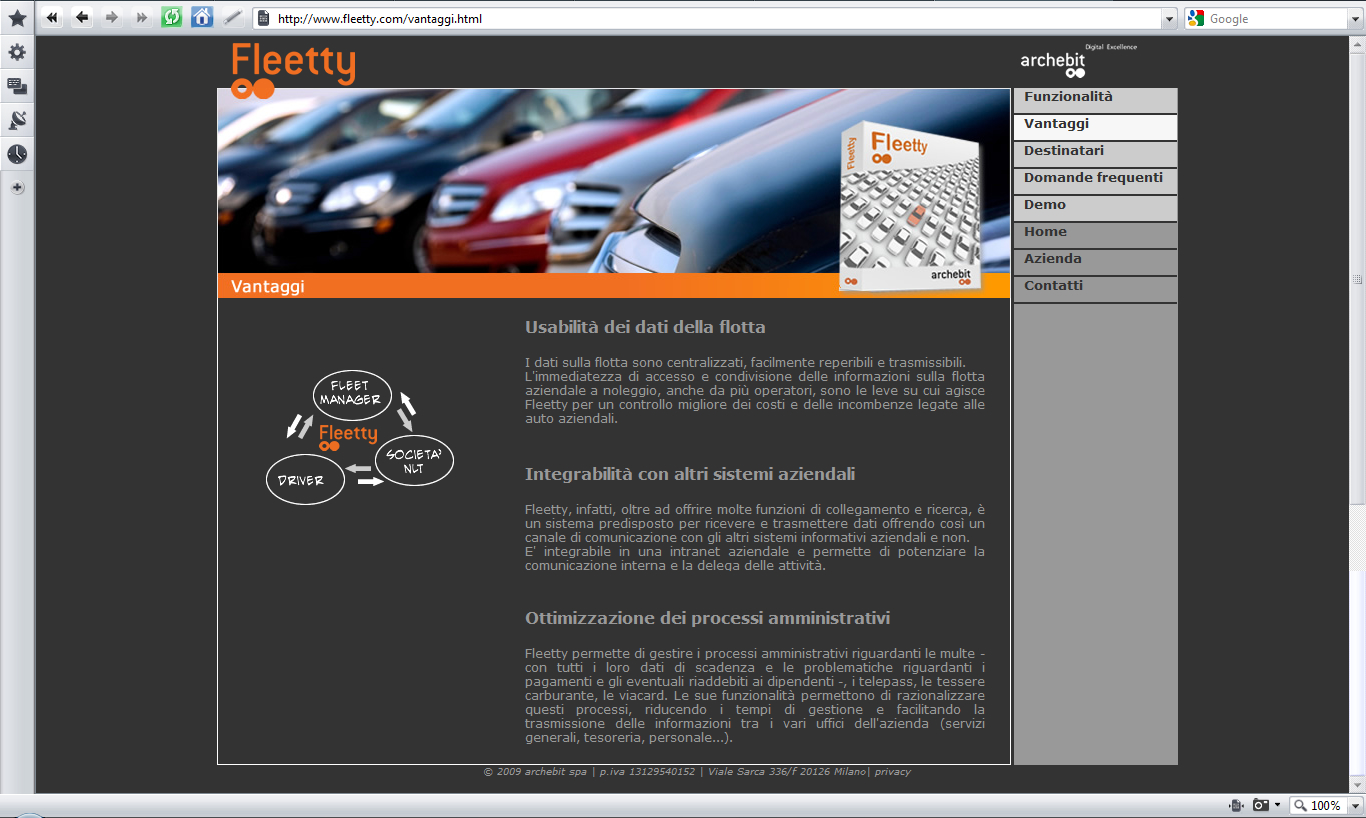Click the Fleetty software box image

910,205
